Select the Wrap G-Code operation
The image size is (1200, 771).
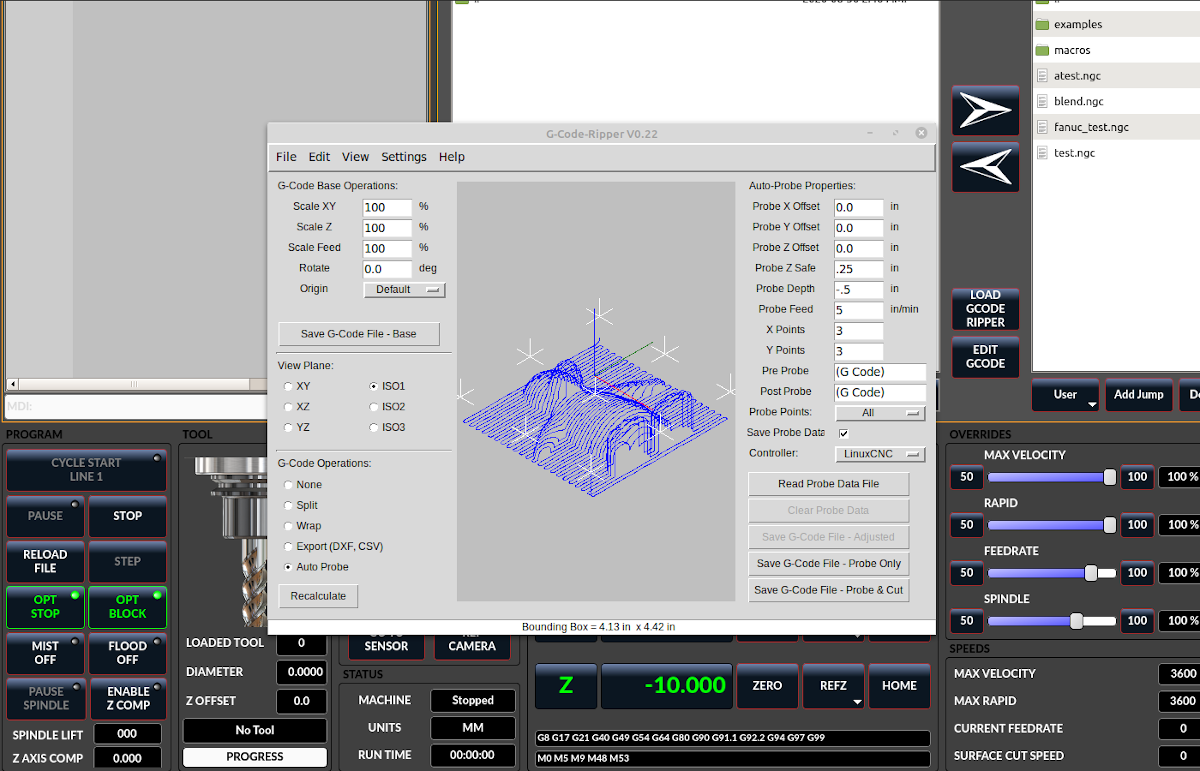(287, 525)
